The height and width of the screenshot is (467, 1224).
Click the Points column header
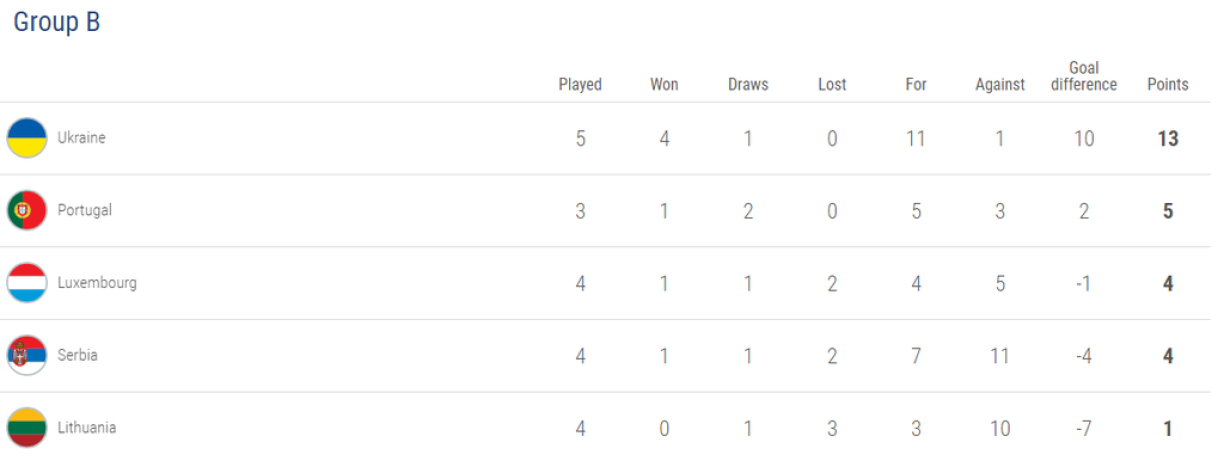[x=1168, y=85]
